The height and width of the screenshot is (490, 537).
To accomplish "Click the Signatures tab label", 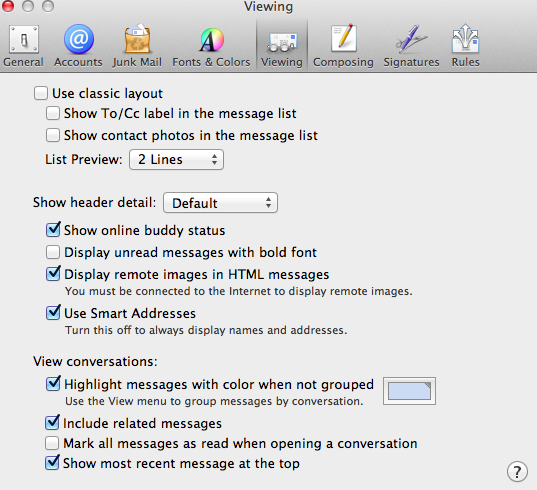I will [411, 62].
